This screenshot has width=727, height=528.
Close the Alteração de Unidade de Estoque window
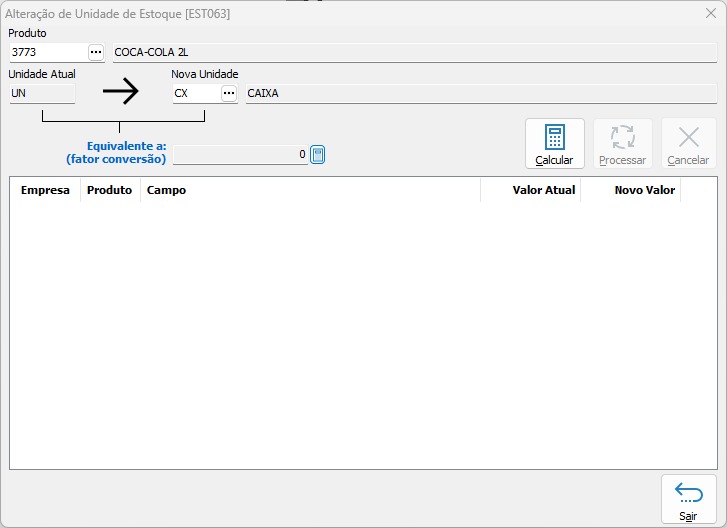(x=710, y=12)
